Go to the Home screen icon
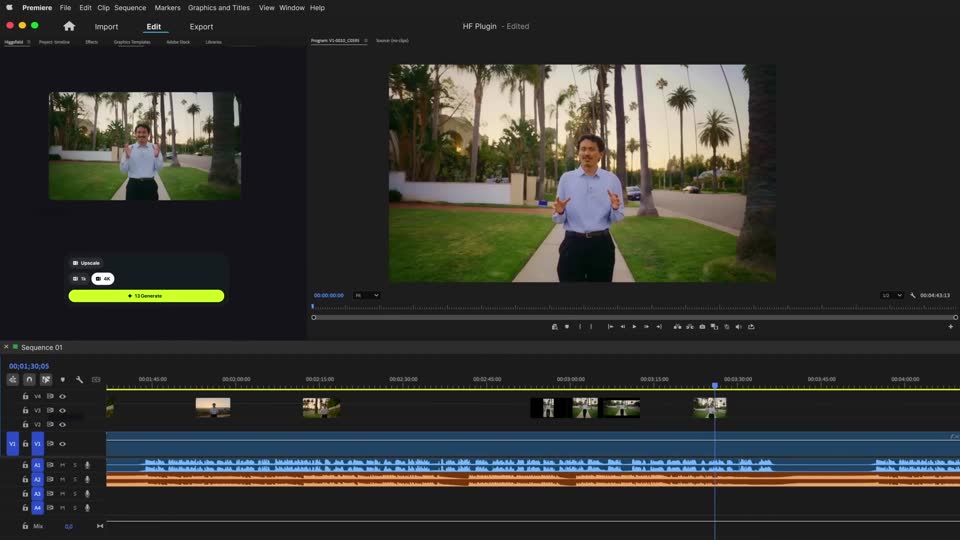The width and height of the screenshot is (960, 540). tap(69, 26)
